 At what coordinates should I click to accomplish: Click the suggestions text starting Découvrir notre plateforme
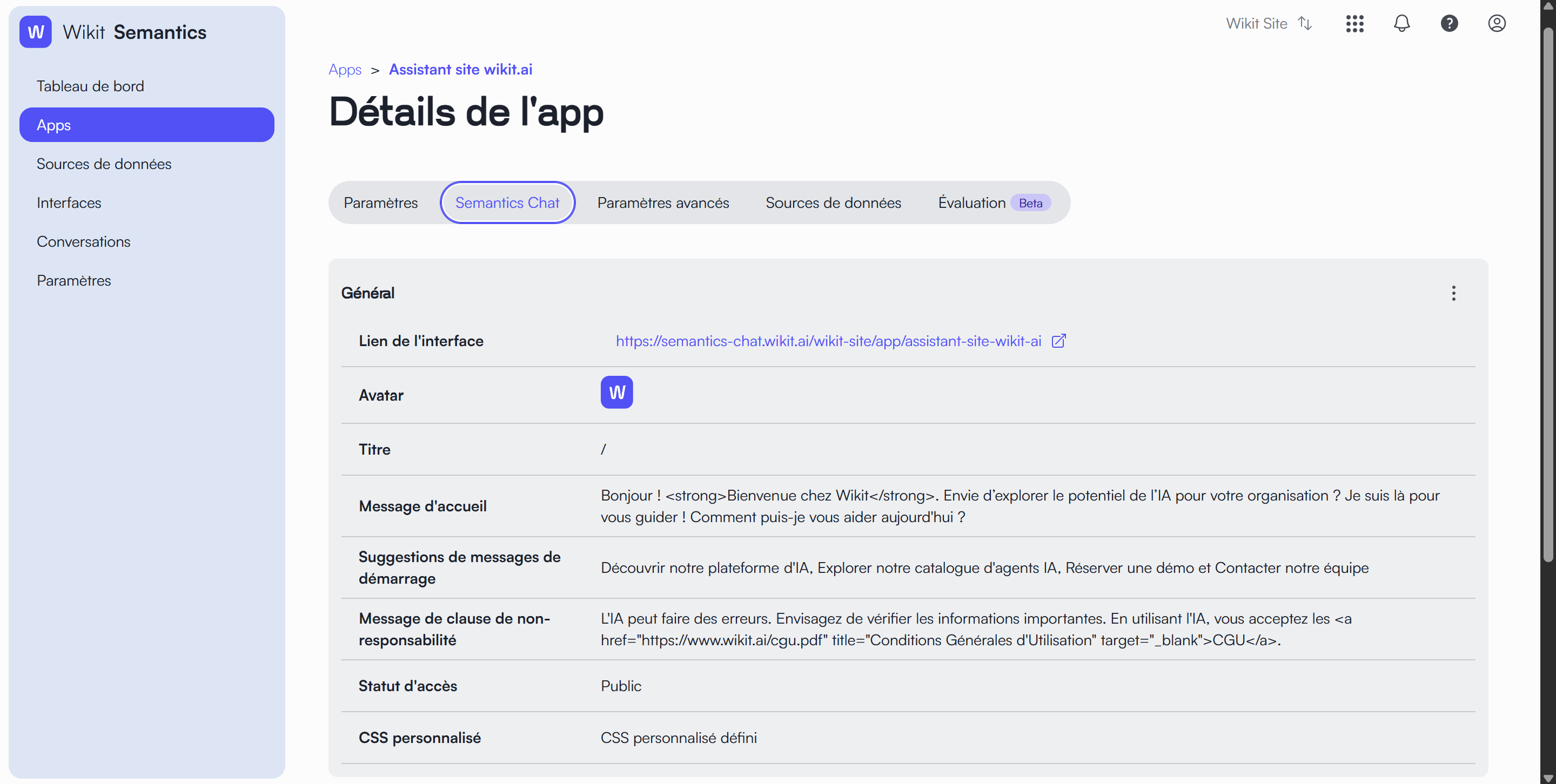click(x=984, y=568)
